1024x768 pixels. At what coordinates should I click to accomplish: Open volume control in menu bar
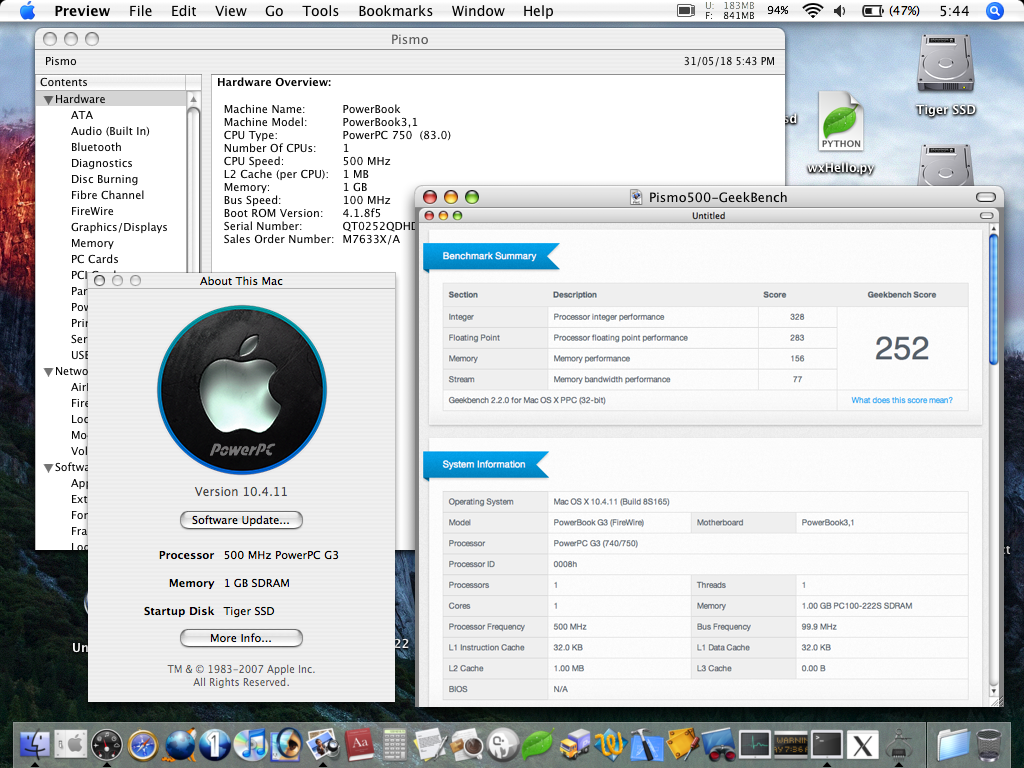pos(840,11)
